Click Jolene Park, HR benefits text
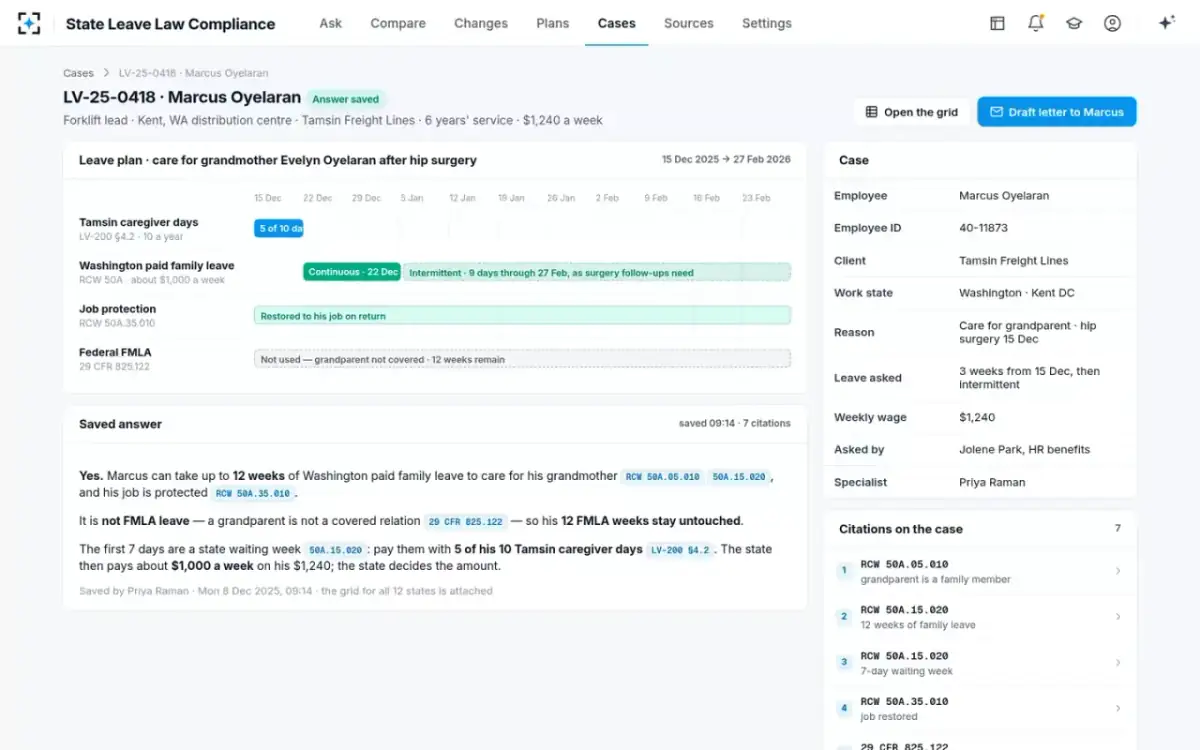The height and width of the screenshot is (750, 1200). (x=1024, y=450)
